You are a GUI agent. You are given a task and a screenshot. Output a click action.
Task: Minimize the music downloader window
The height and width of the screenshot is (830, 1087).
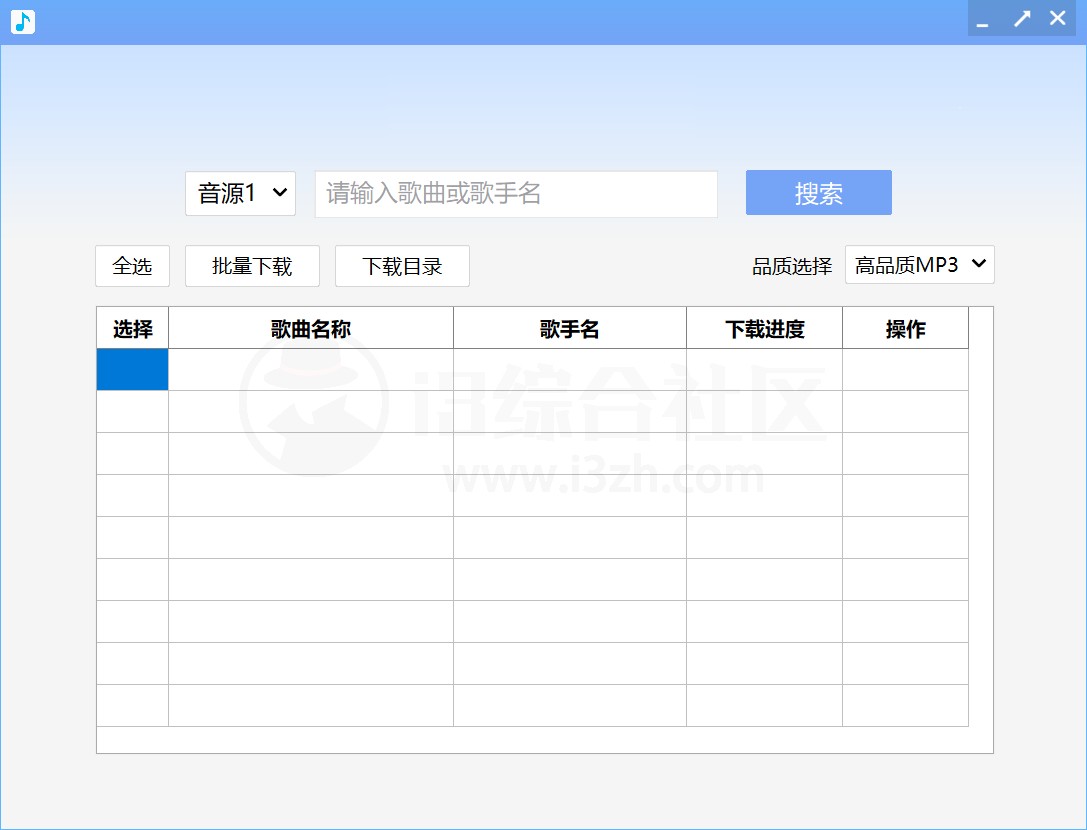click(x=982, y=19)
